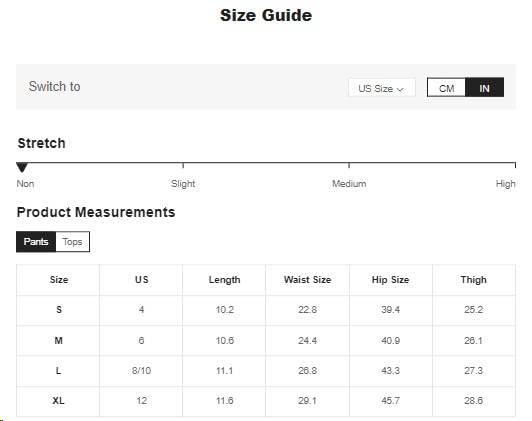Switch measurement units to CM
Screen dimensions: 532x421
click(446, 88)
